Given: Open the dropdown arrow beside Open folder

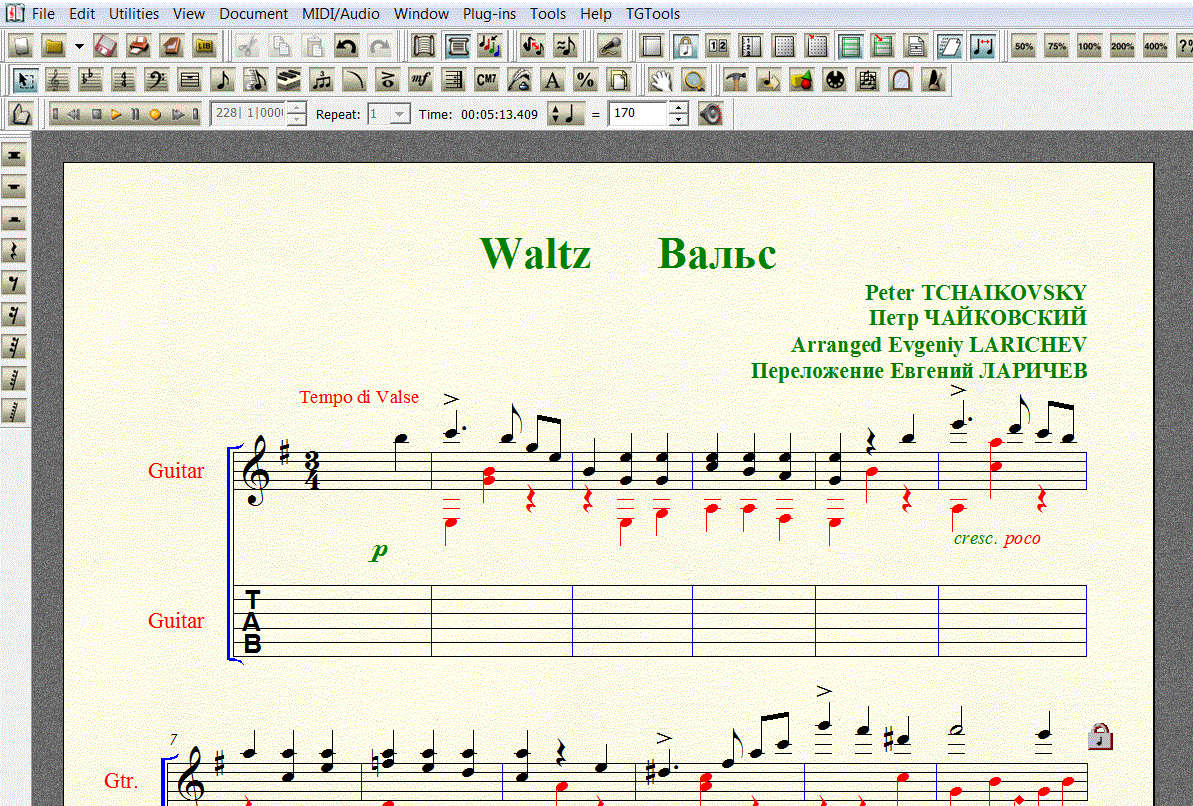Looking at the screenshot, I should 79,46.
